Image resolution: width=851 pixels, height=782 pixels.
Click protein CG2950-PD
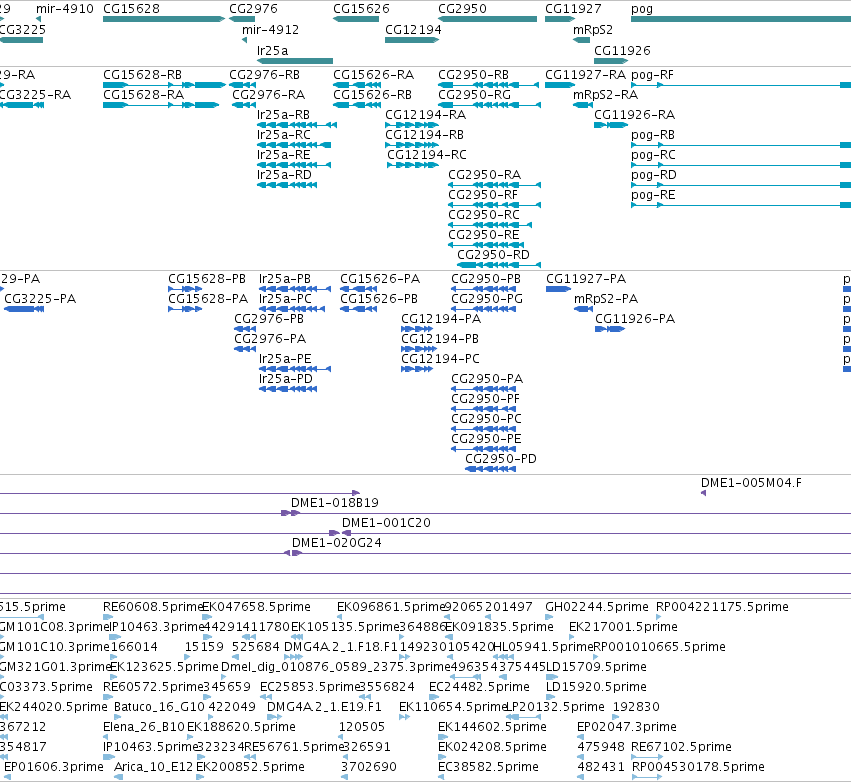point(491,469)
